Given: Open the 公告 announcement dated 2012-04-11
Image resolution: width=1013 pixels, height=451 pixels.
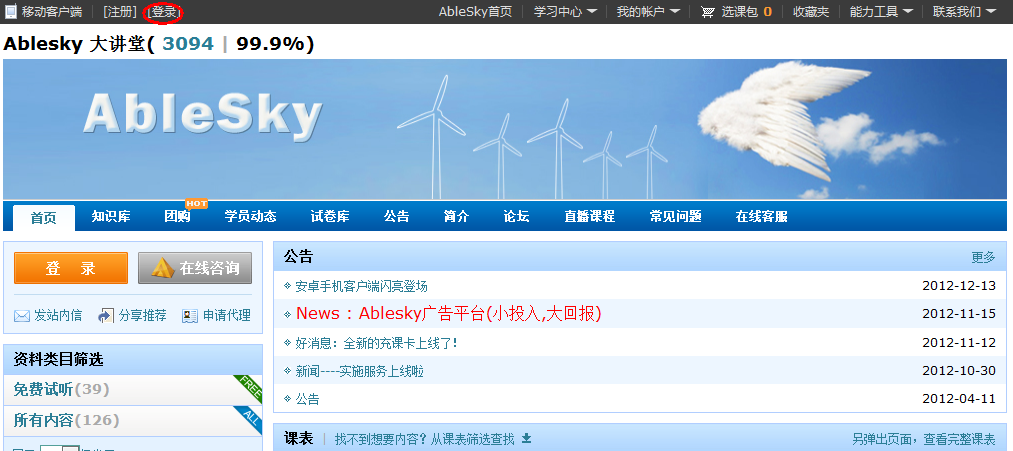Looking at the screenshot, I should [x=307, y=399].
